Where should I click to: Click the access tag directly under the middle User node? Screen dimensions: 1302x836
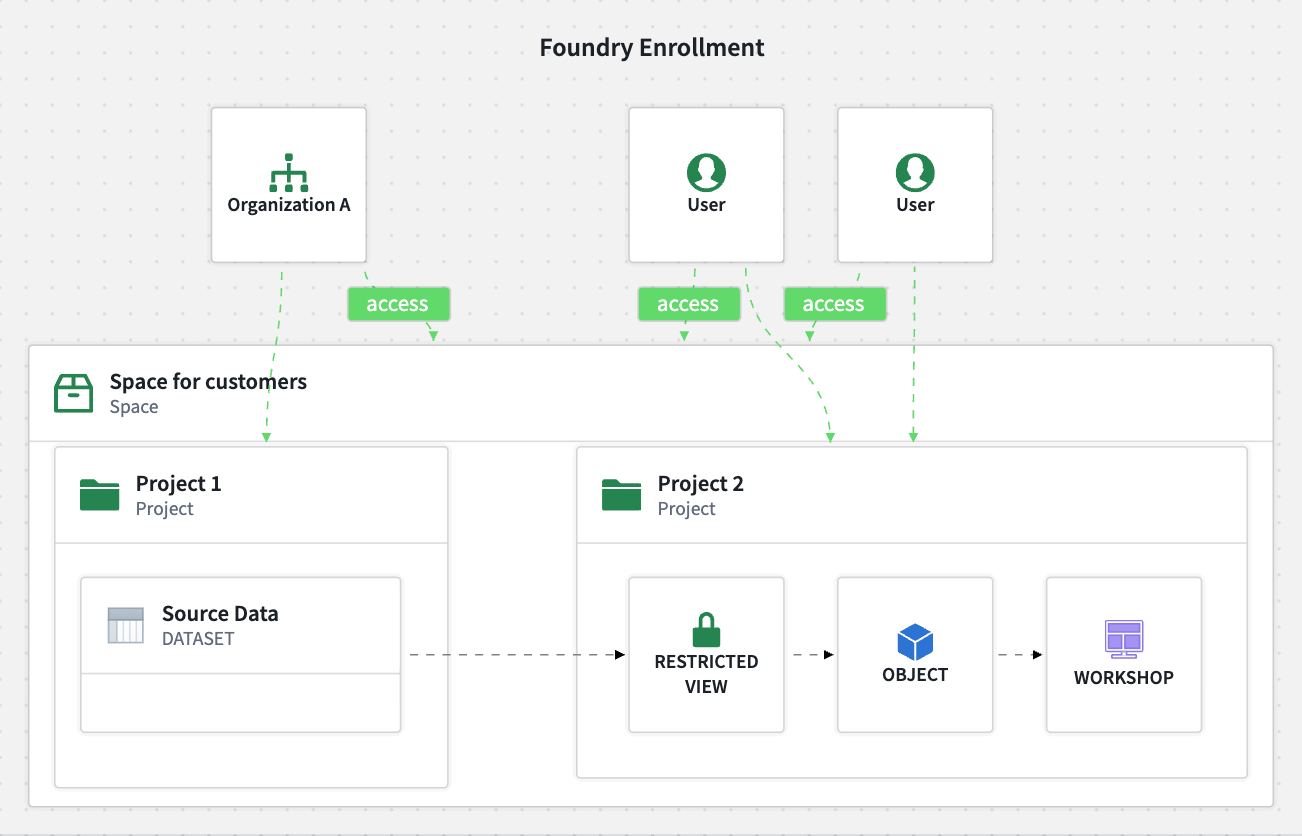click(x=688, y=304)
